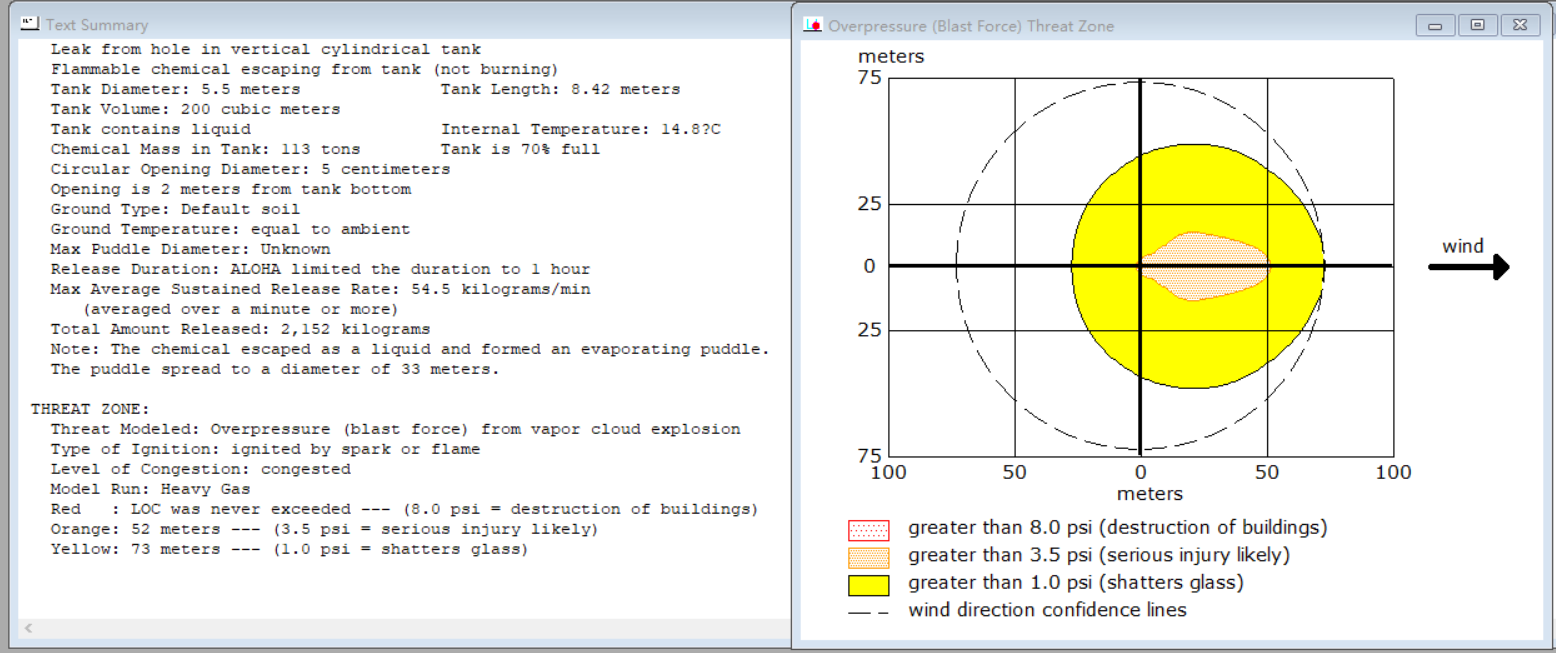This screenshot has height=653, width=1556.
Task: Click '(averaged over a minute or more)' line
Action: tap(240, 309)
